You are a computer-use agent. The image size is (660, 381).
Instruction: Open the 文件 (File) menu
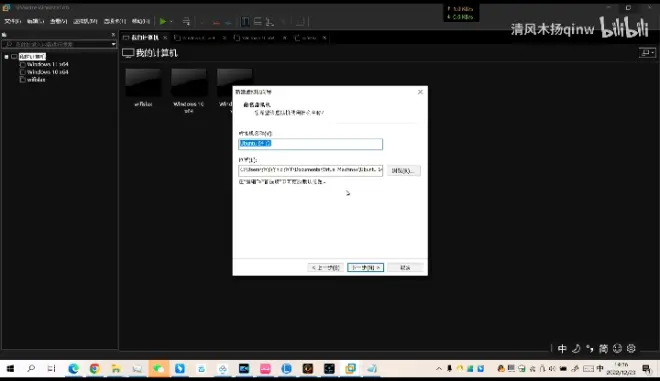(12, 21)
